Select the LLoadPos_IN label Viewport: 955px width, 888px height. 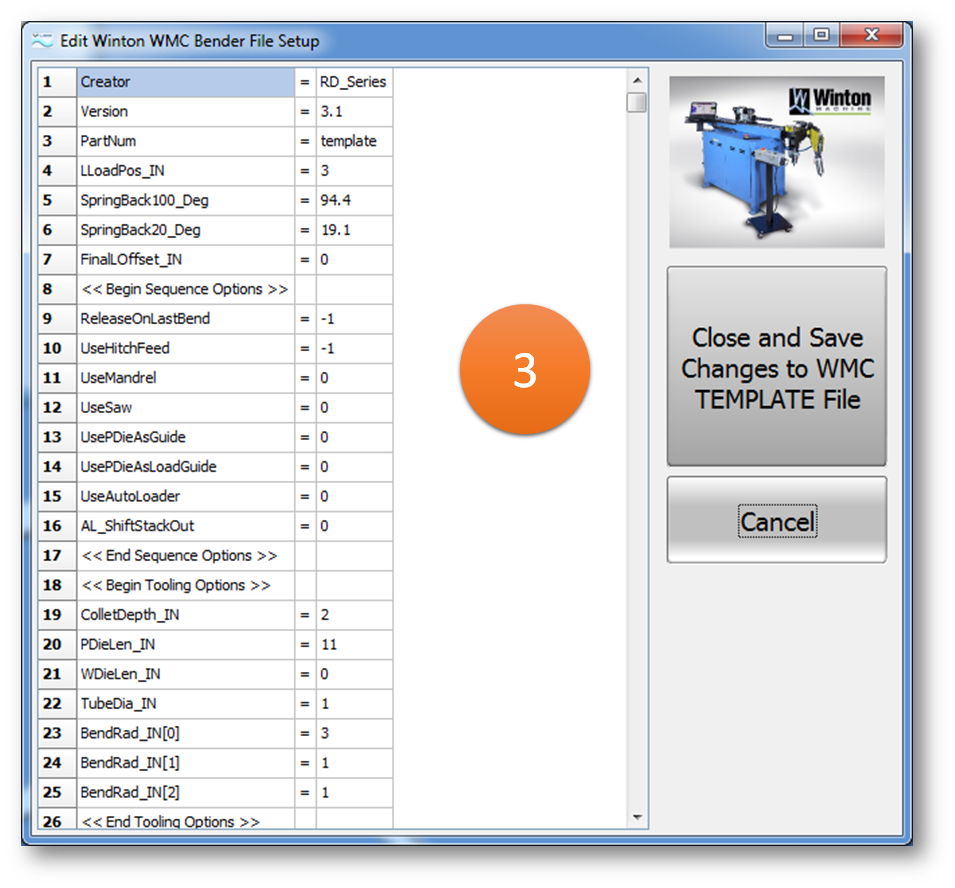pos(186,171)
